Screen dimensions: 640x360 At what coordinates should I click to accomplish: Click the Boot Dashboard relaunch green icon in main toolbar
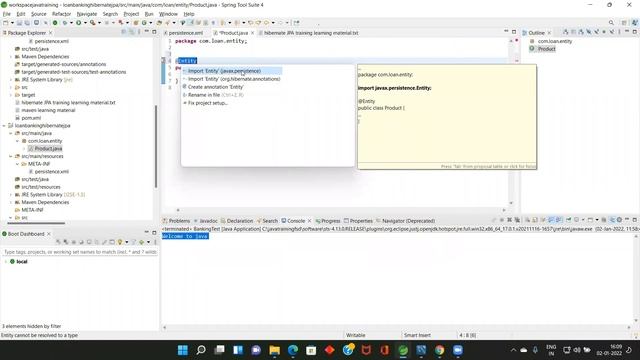point(55,23)
